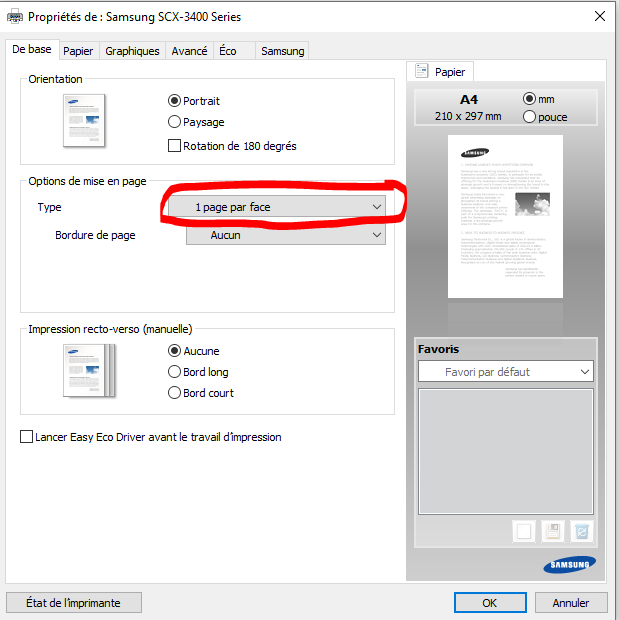Select Aucune for recto-verso printing
This screenshot has width=619, height=620.
coord(174,351)
